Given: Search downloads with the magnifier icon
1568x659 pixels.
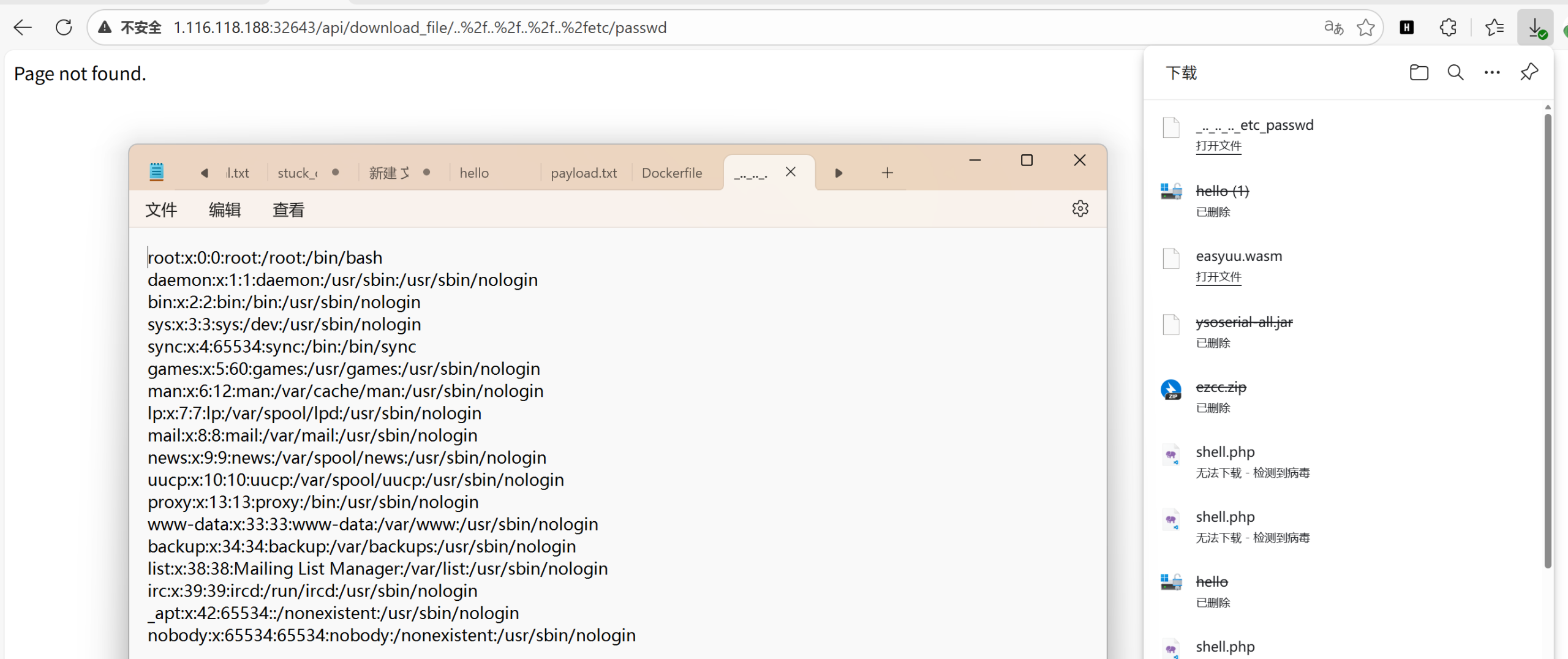Looking at the screenshot, I should [x=1455, y=73].
